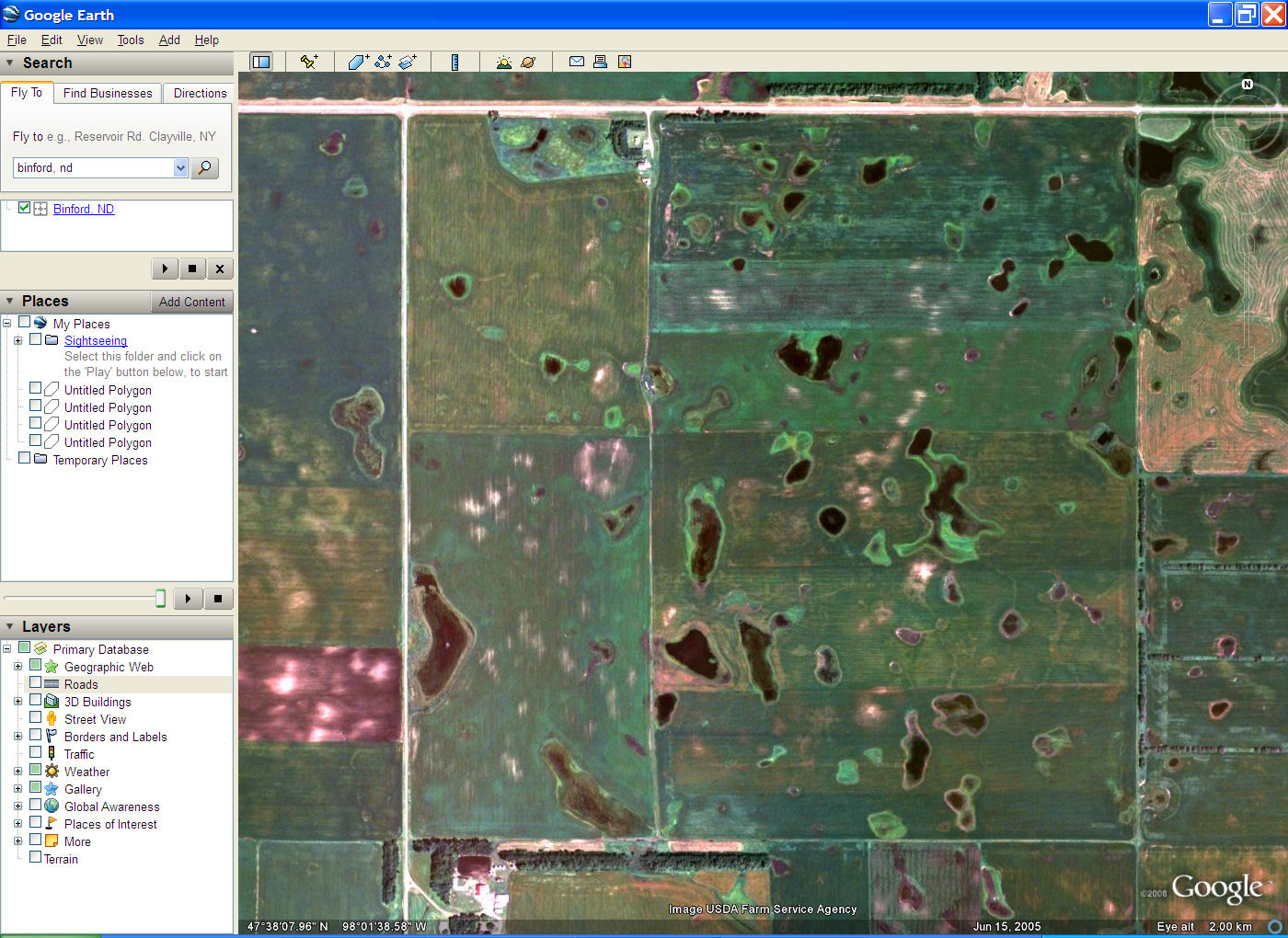The width and height of the screenshot is (1288, 938).
Task: Click the sunlight toolbar icon
Action: coord(503,62)
